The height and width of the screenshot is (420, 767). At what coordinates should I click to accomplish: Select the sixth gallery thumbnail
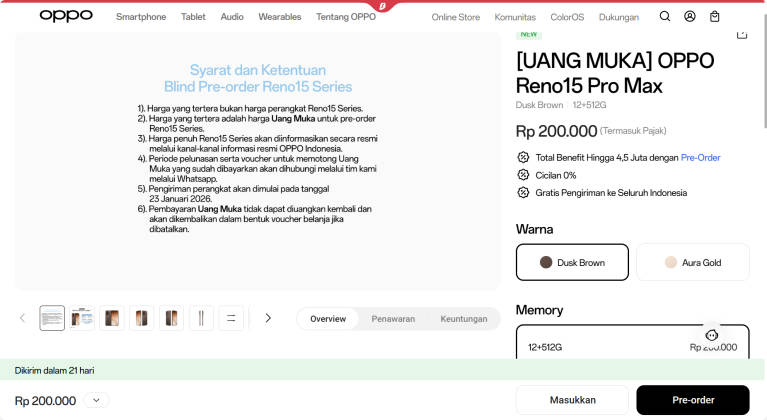coord(201,318)
